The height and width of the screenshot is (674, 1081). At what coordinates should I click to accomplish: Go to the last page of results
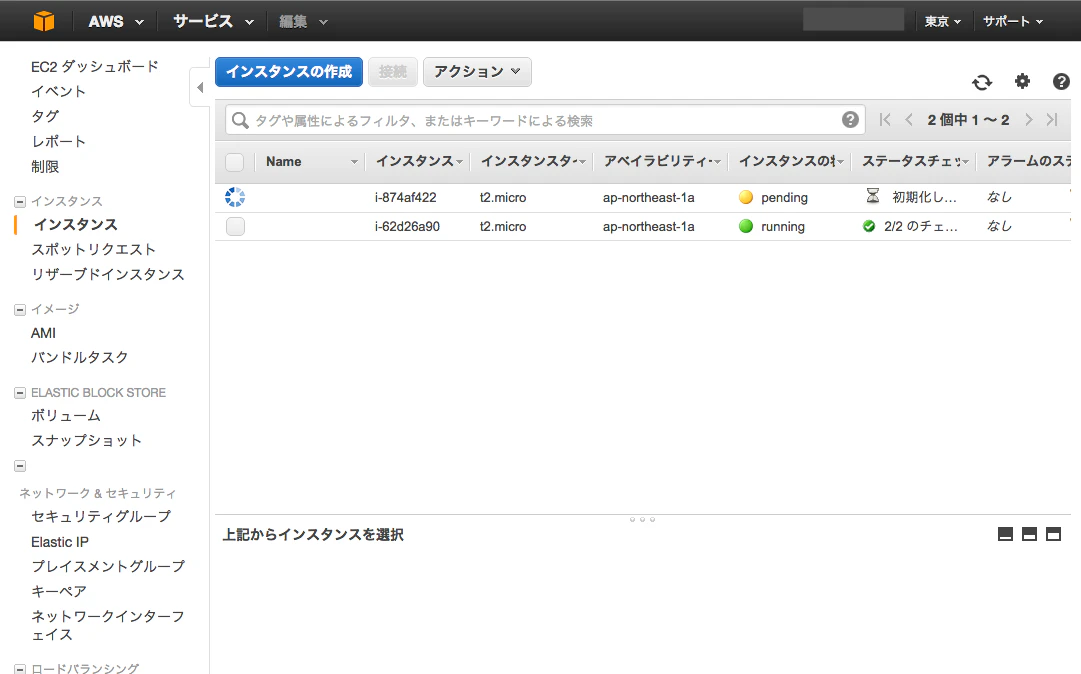[x=1052, y=120]
